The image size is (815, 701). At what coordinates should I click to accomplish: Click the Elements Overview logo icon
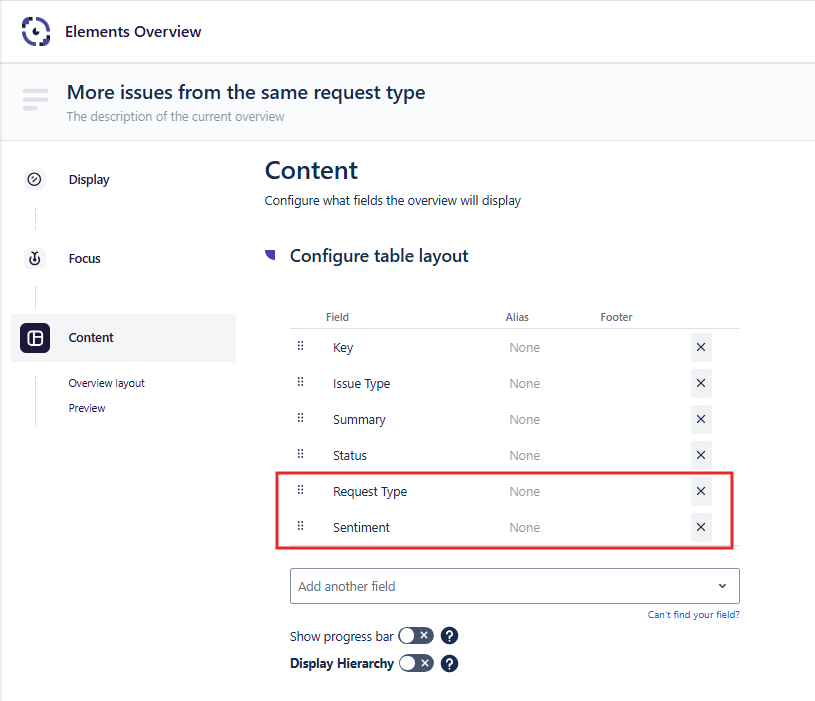tap(36, 31)
